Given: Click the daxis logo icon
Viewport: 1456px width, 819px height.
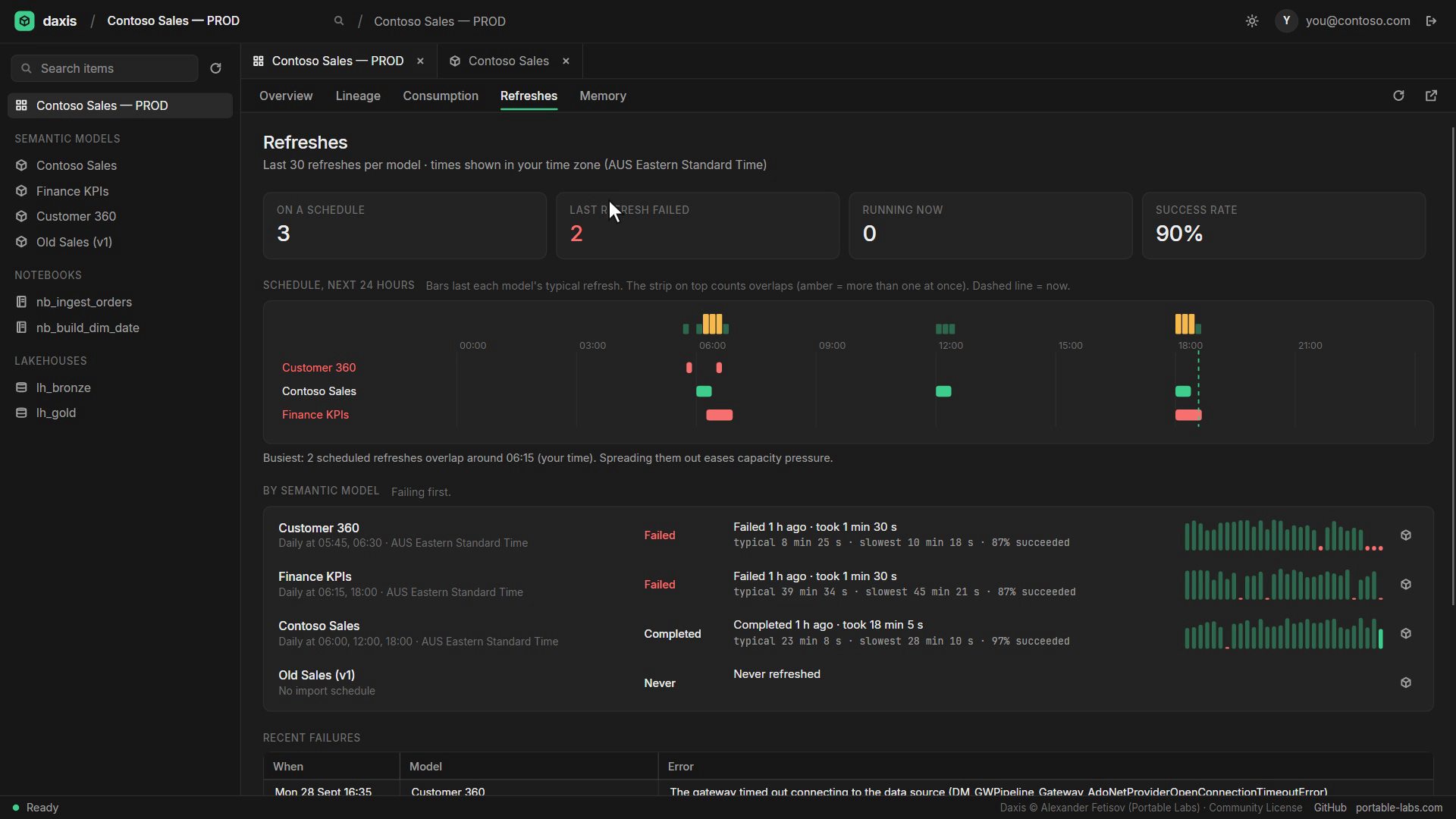Looking at the screenshot, I should tap(24, 21).
